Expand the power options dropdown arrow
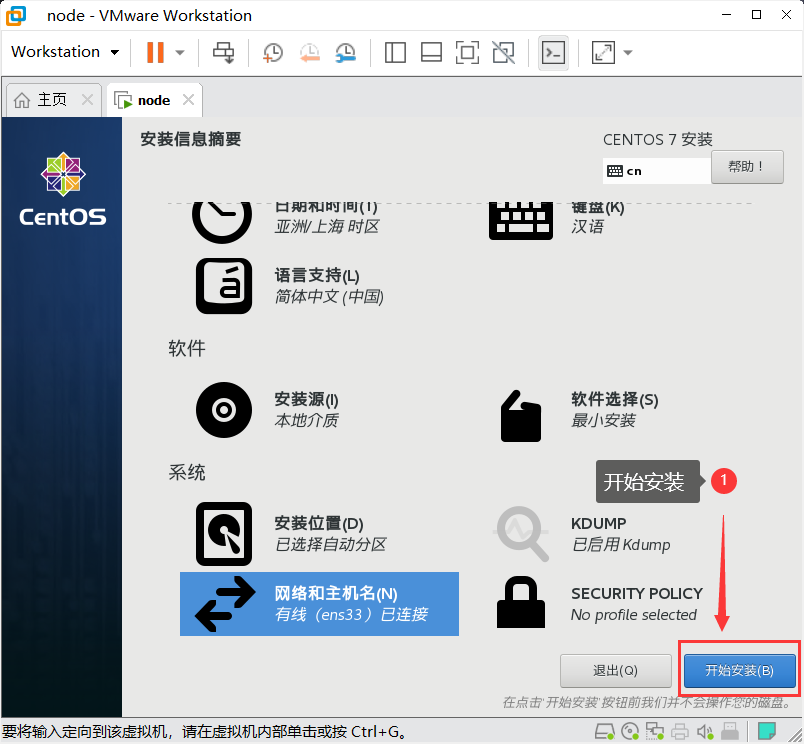Screen dimensions: 804x744 click(180, 52)
